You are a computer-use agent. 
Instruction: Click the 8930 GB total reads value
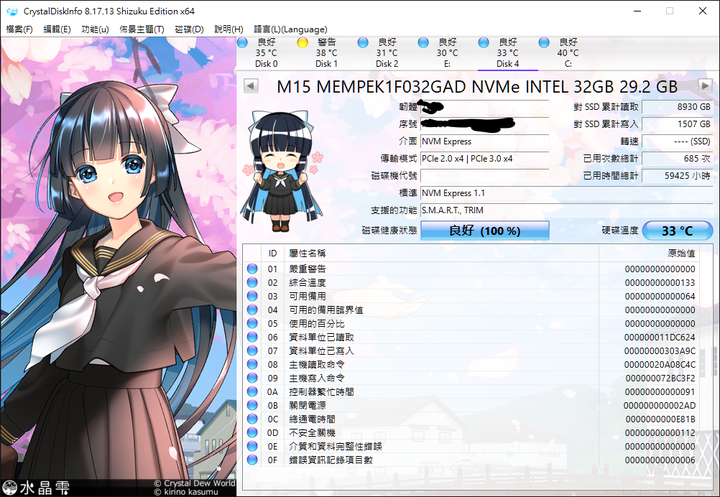tap(677, 107)
